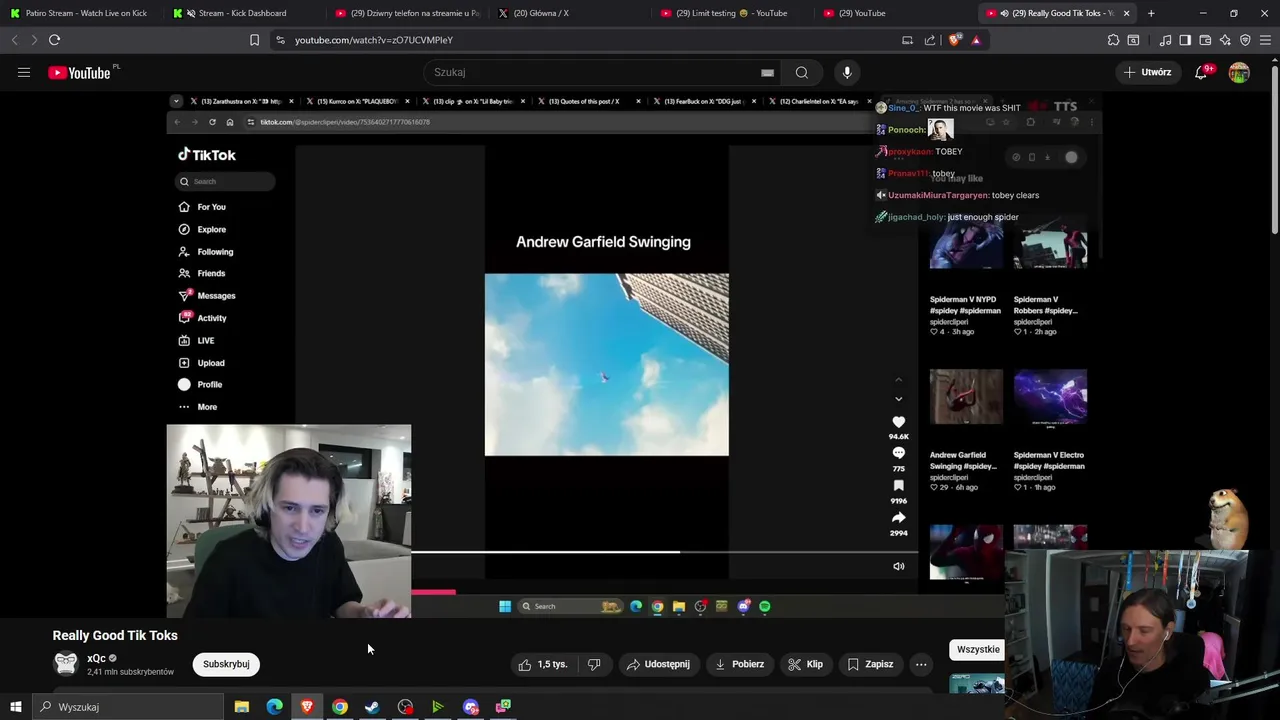Click the 2,41 mln subskrybentów text
1280x720 pixels.
point(130,672)
